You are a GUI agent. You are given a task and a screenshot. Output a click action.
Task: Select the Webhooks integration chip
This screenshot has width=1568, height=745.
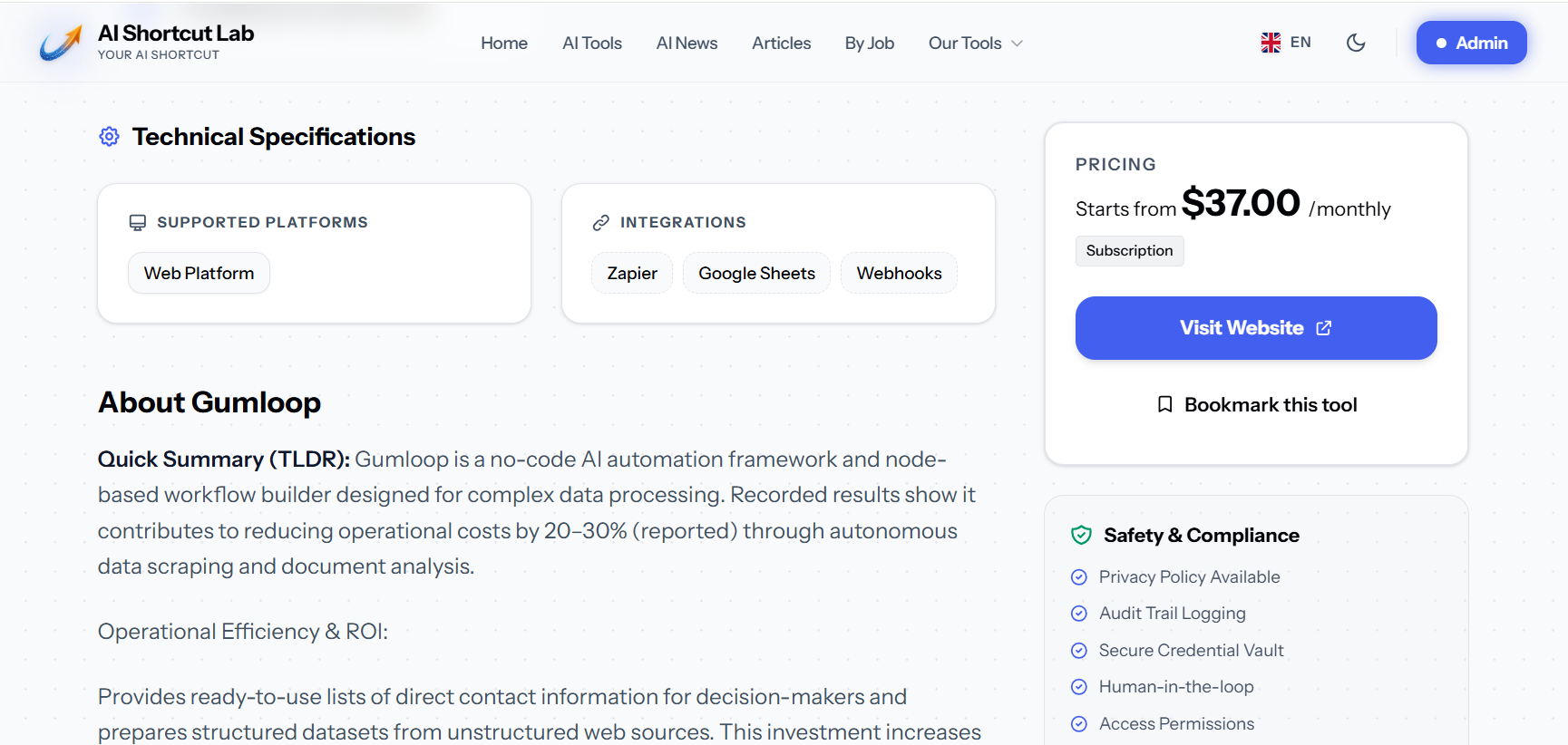(900, 273)
